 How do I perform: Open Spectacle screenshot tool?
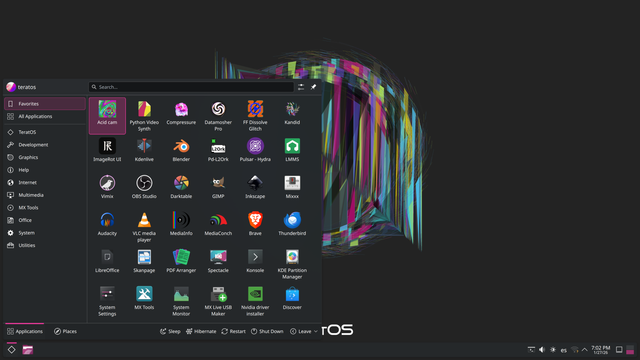point(218,264)
